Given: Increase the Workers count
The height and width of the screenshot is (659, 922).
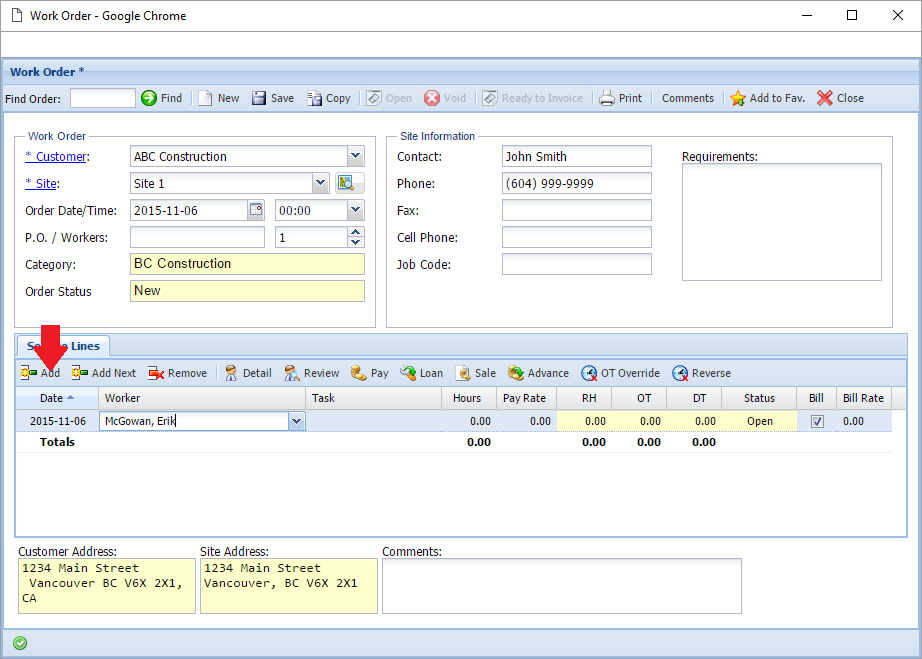Looking at the screenshot, I should [355, 232].
